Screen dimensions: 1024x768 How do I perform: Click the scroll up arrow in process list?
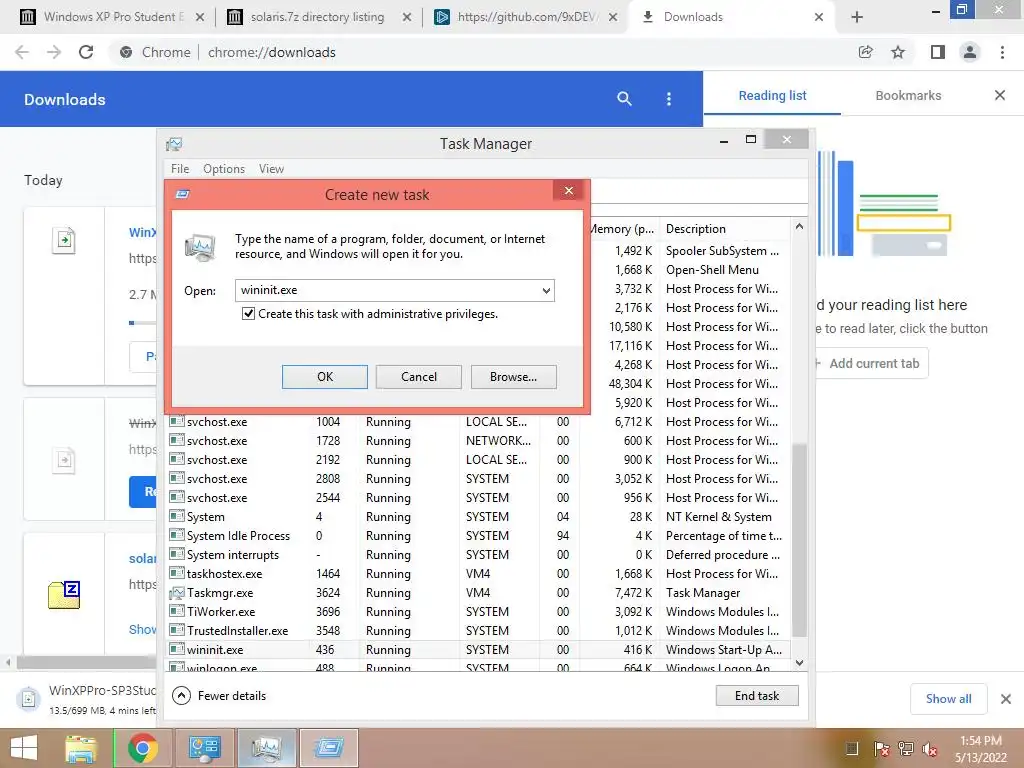click(799, 227)
